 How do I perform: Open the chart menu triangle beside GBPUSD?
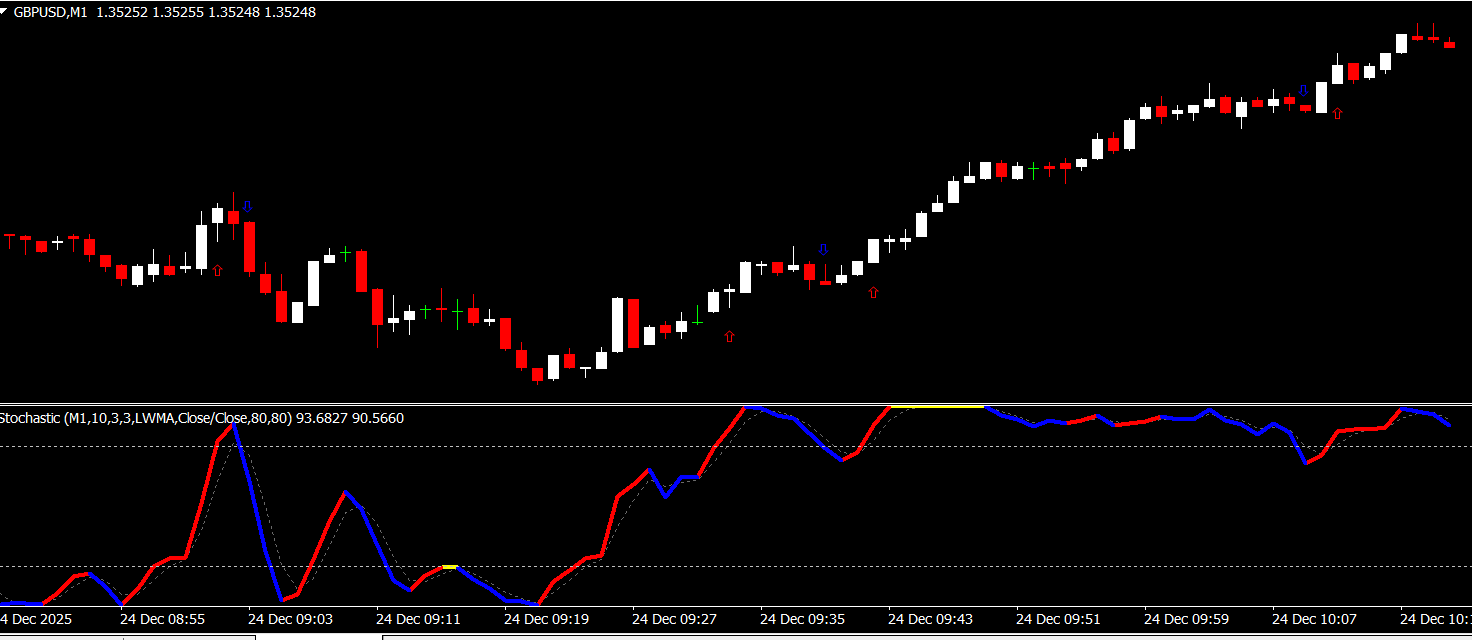[5, 12]
